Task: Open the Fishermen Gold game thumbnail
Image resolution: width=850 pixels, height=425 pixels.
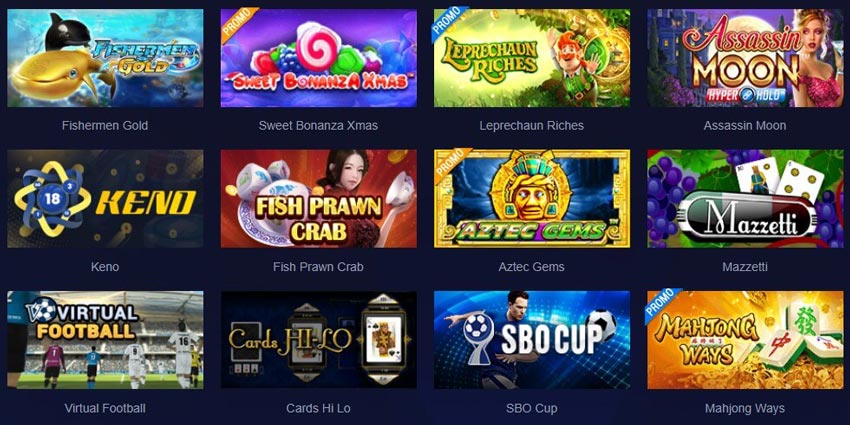Action: [105, 58]
